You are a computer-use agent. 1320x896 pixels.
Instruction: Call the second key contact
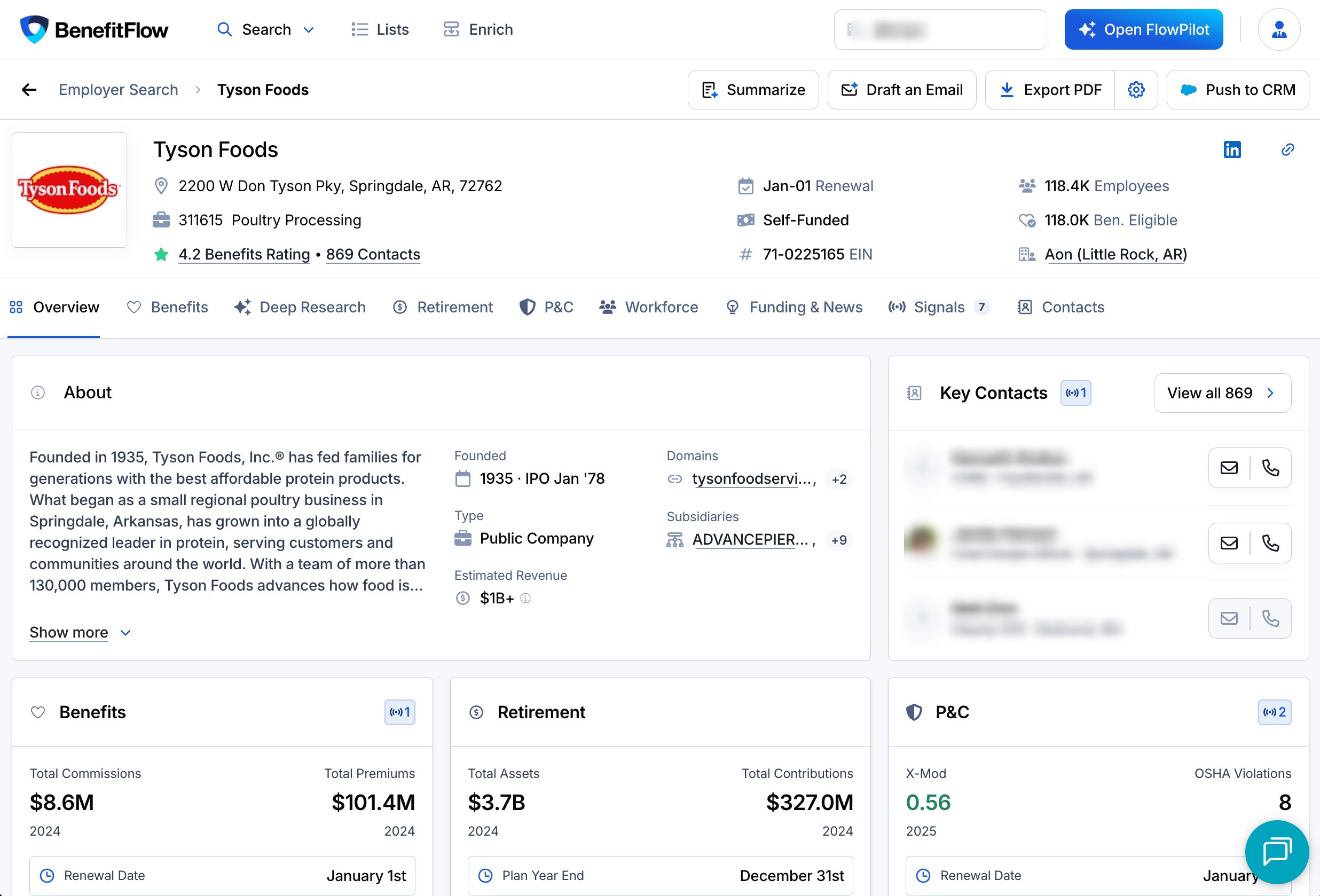(1270, 544)
